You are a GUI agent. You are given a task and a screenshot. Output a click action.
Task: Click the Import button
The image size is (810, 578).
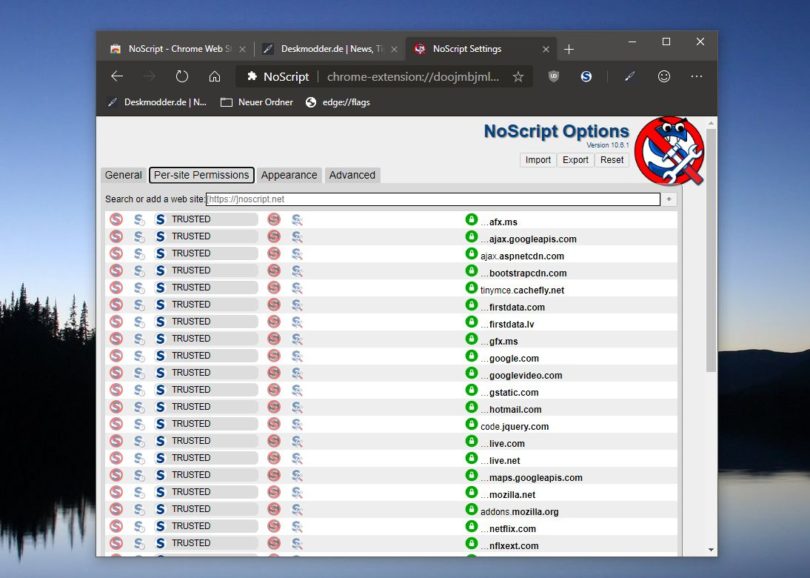[x=538, y=160]
